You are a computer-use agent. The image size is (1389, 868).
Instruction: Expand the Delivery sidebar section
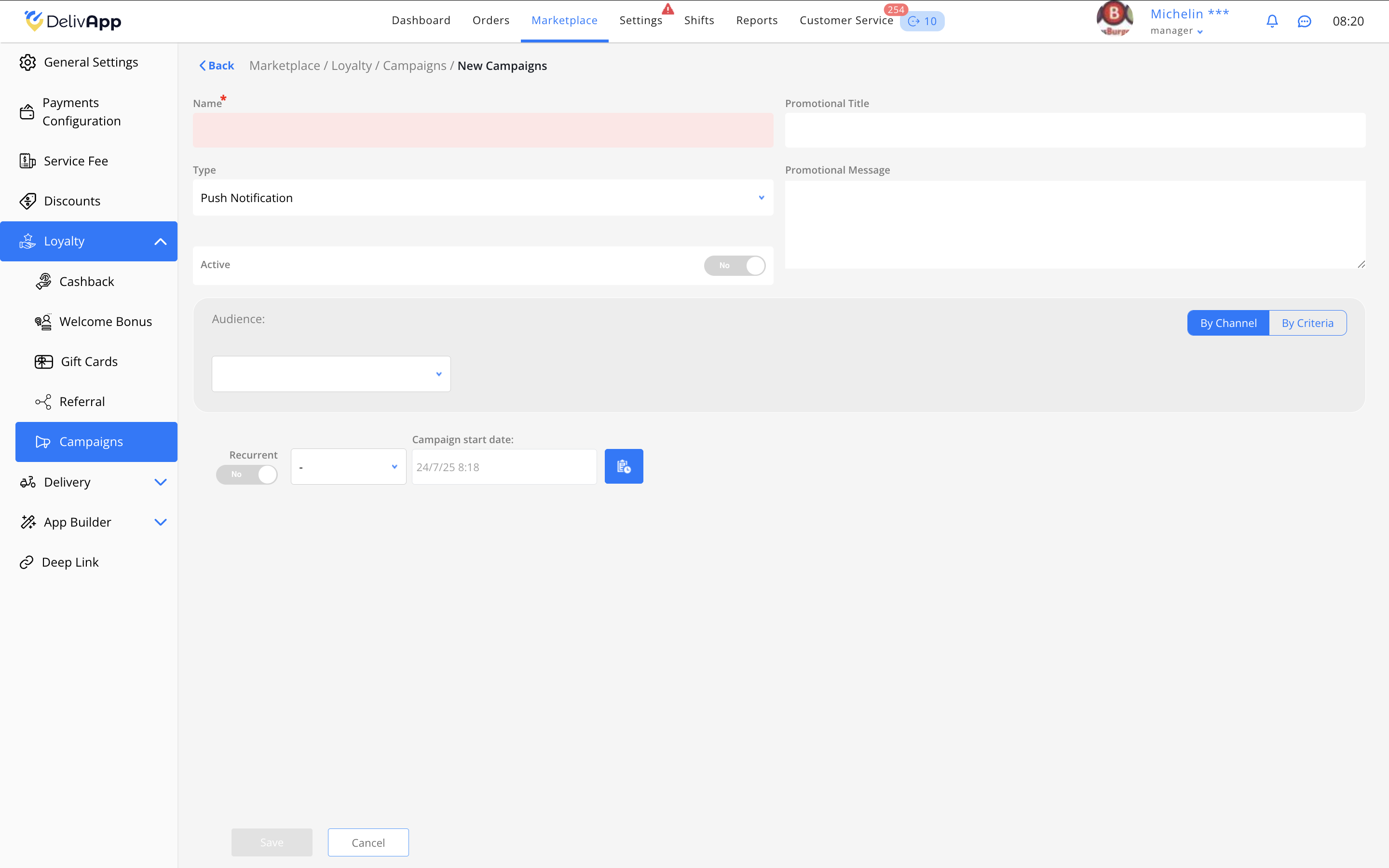tap(160, 482)
